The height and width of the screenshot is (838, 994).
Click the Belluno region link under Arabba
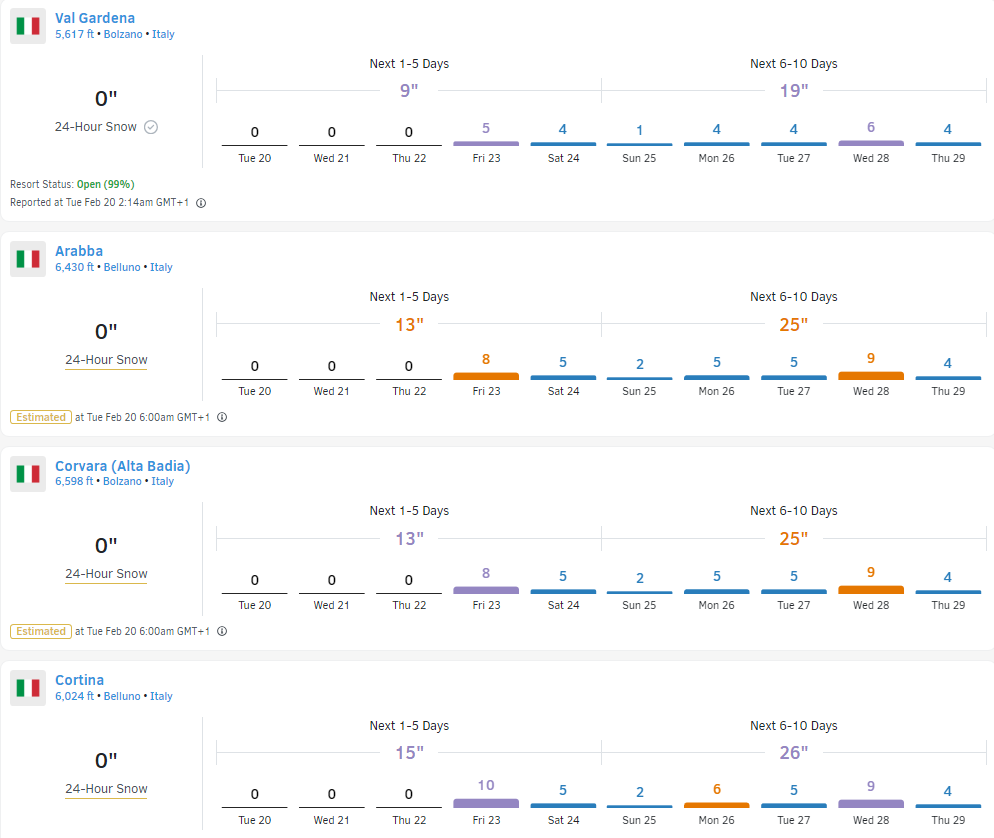tap(123, 267)
